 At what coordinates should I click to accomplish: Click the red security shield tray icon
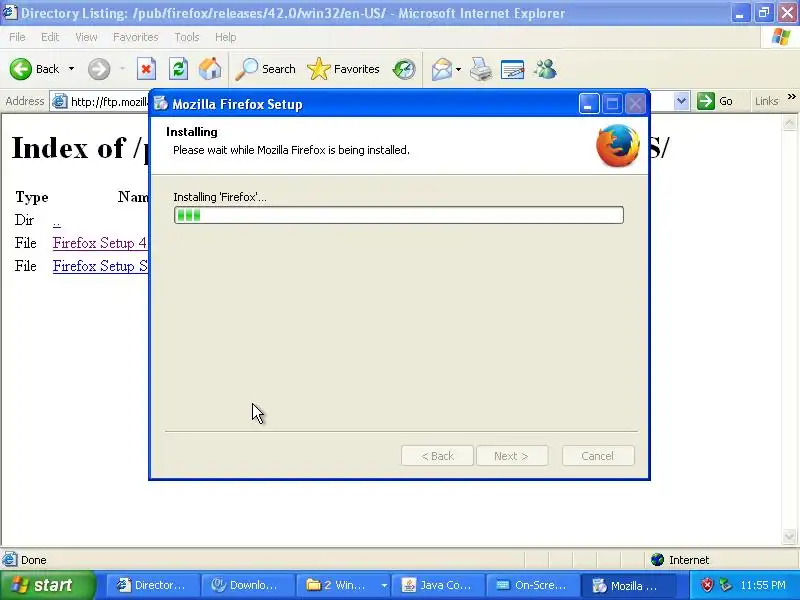pos(707,585)
